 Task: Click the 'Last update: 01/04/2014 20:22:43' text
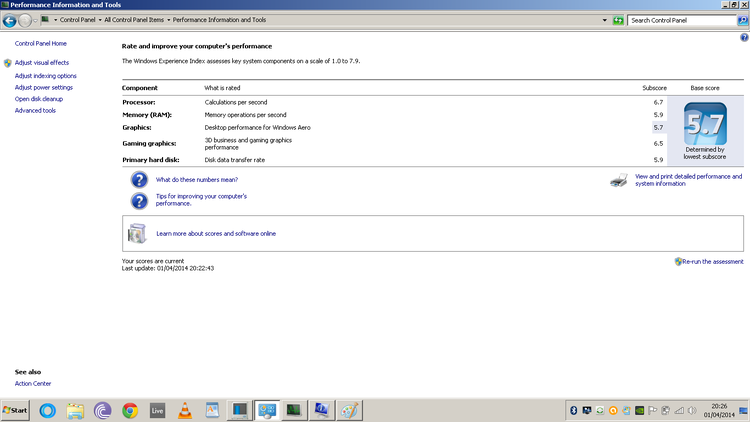(x=168, y=268)
